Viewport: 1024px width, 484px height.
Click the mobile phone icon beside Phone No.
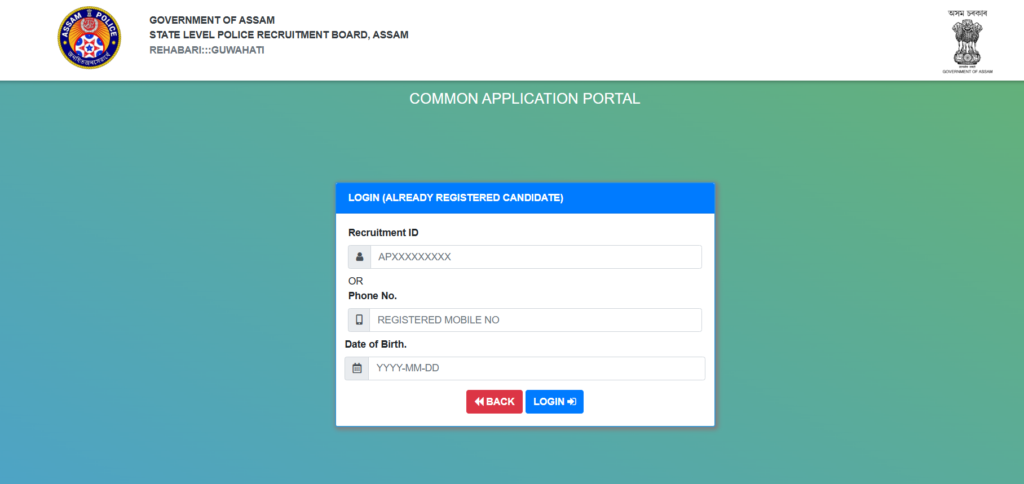(359, 320)
